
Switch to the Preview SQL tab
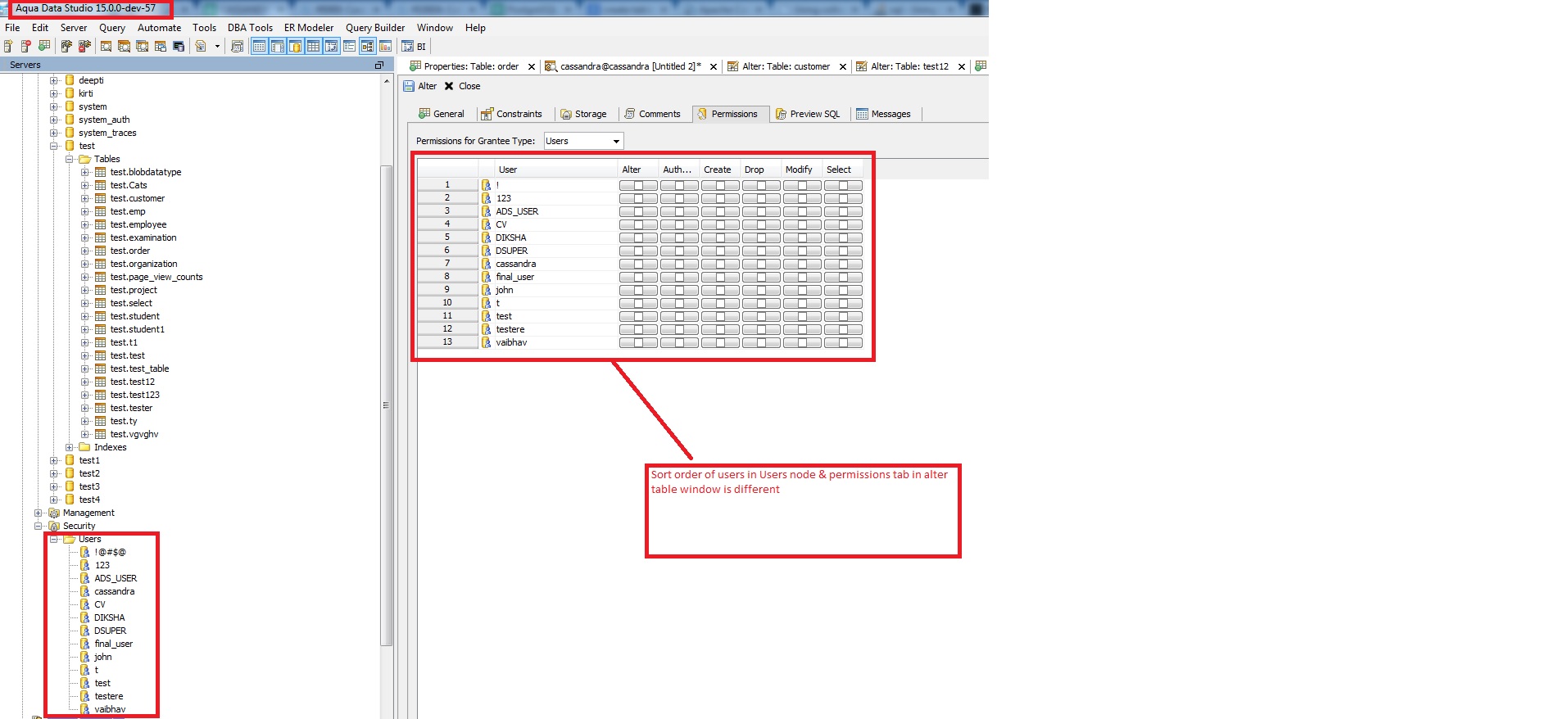(808, 114)
